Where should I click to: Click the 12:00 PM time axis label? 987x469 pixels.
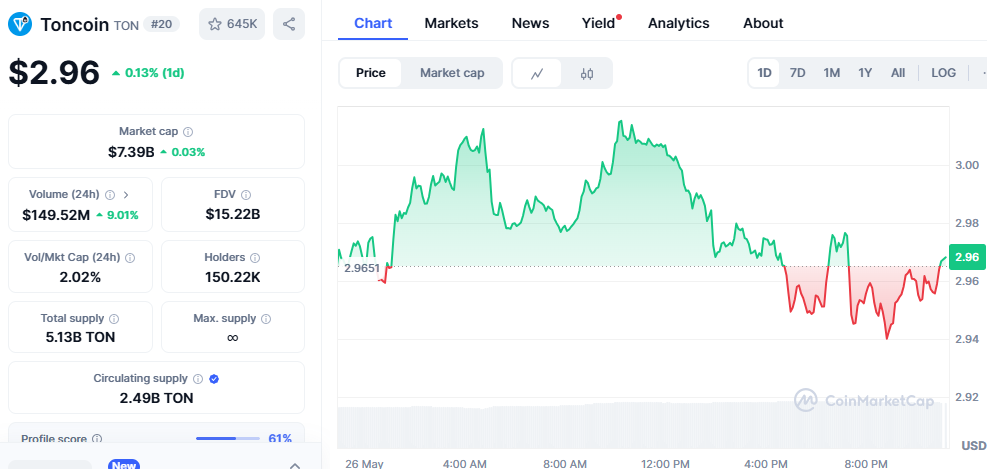click(667, 464)
